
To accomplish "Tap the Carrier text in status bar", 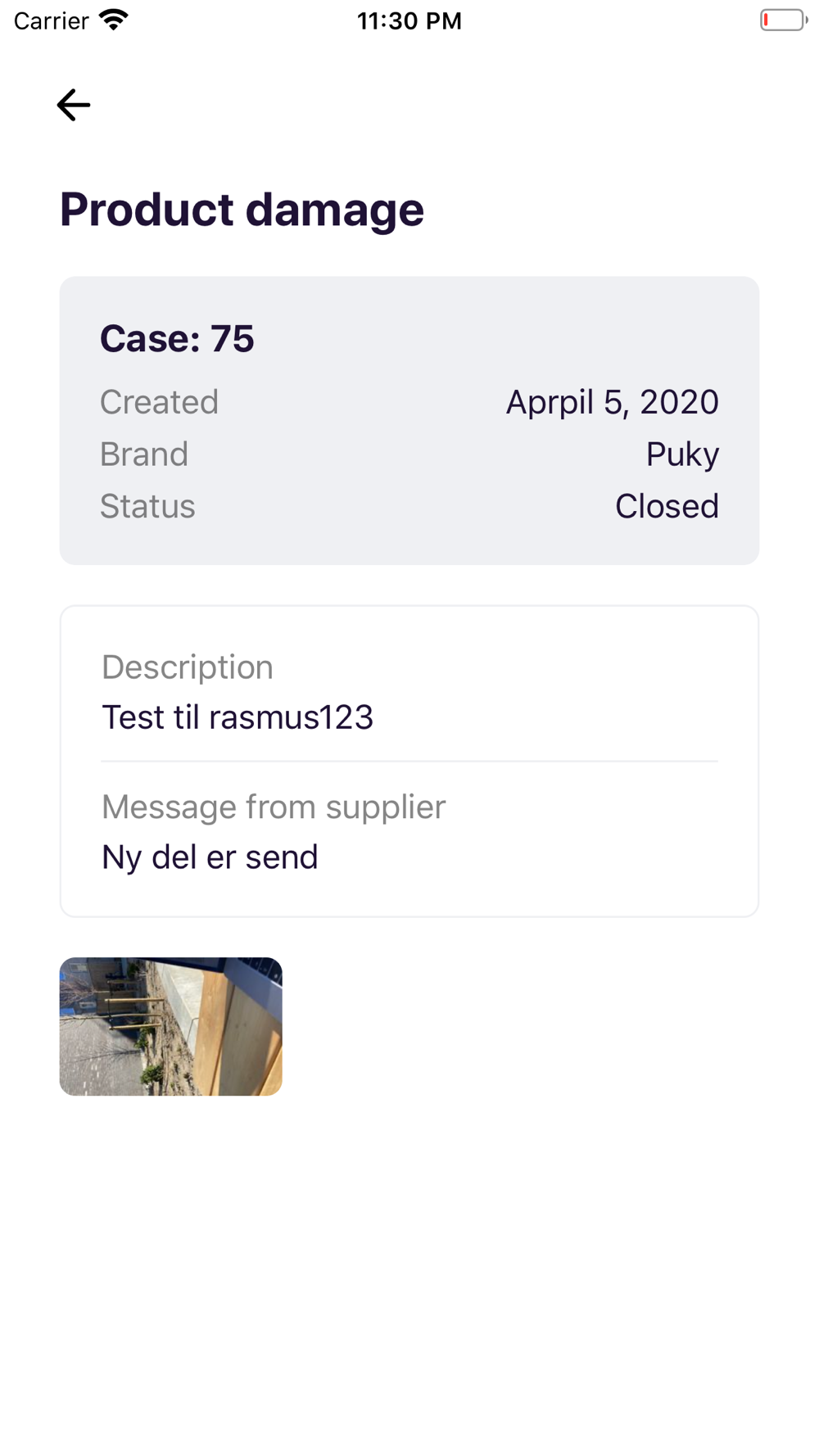I will [52, 20].
